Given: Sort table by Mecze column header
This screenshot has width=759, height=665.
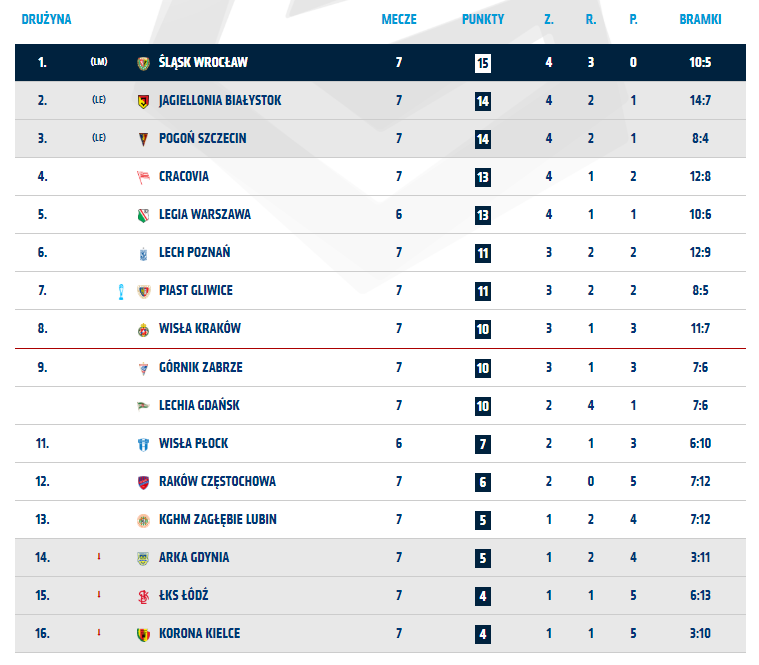Looking at the screenshot, I should [x=399, y=19].
